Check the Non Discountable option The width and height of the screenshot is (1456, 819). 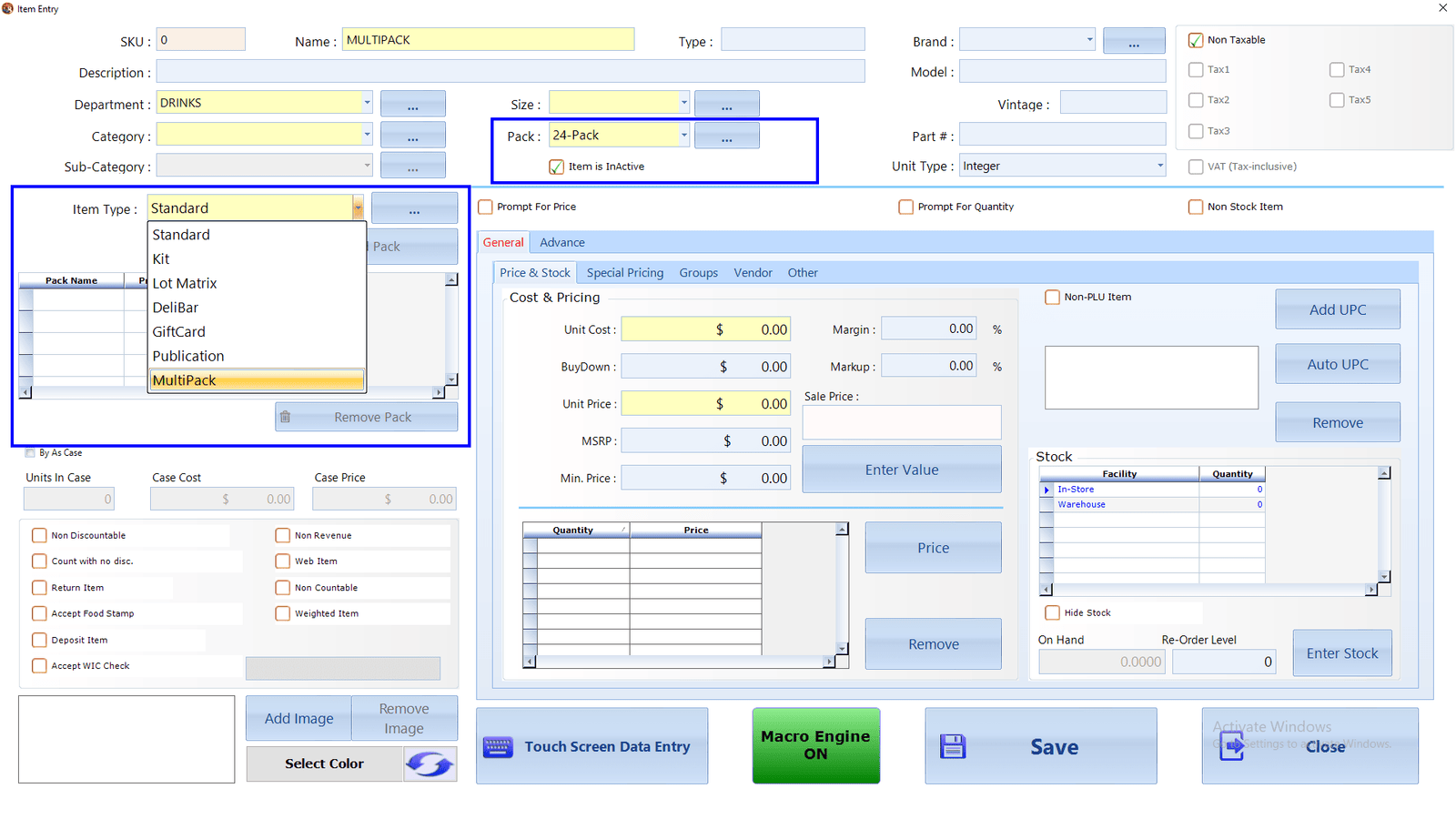(39, 535)
